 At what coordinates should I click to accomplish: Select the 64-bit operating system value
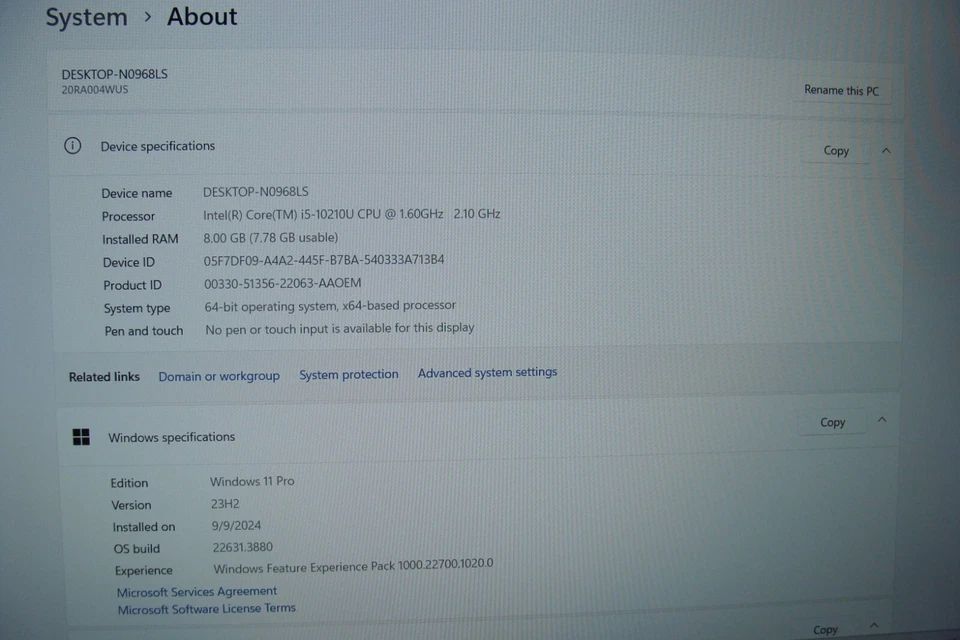(x=330, y=306)
